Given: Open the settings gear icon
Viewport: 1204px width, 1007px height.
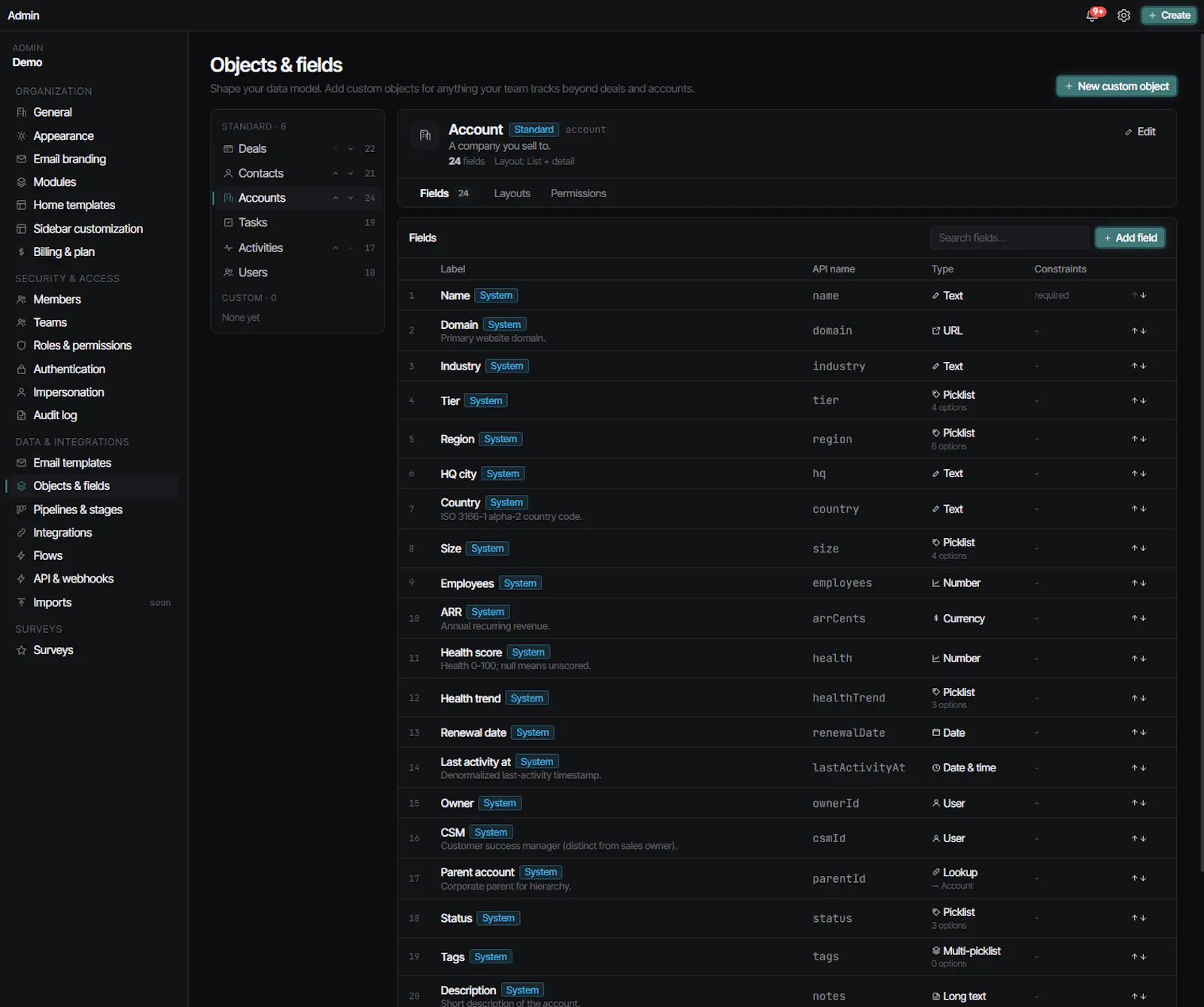Looking at the screenshot, I should click(x=1123, y=16).
